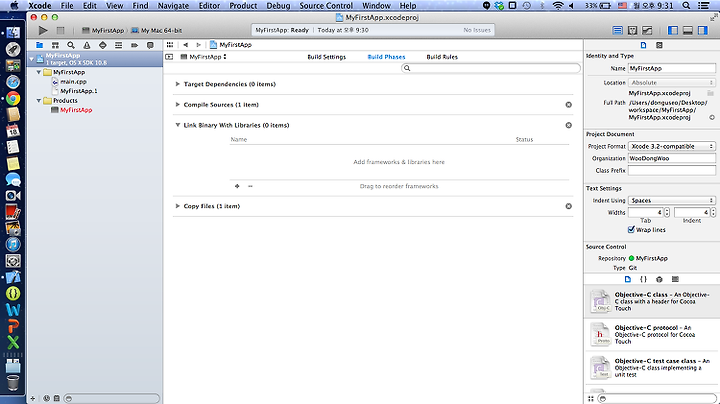Select the Assistant editor icon

(x=632, y=30)
